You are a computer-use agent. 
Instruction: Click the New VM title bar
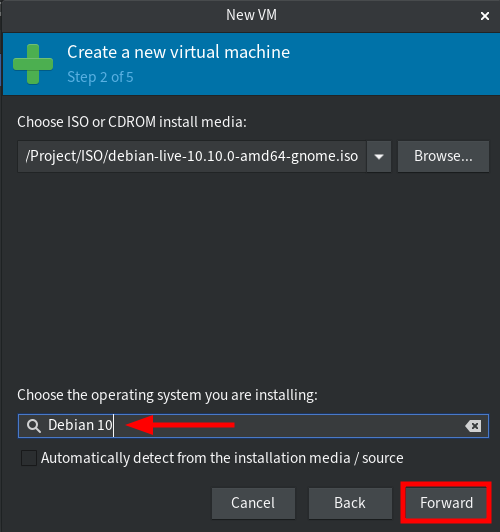click(251, 16)
